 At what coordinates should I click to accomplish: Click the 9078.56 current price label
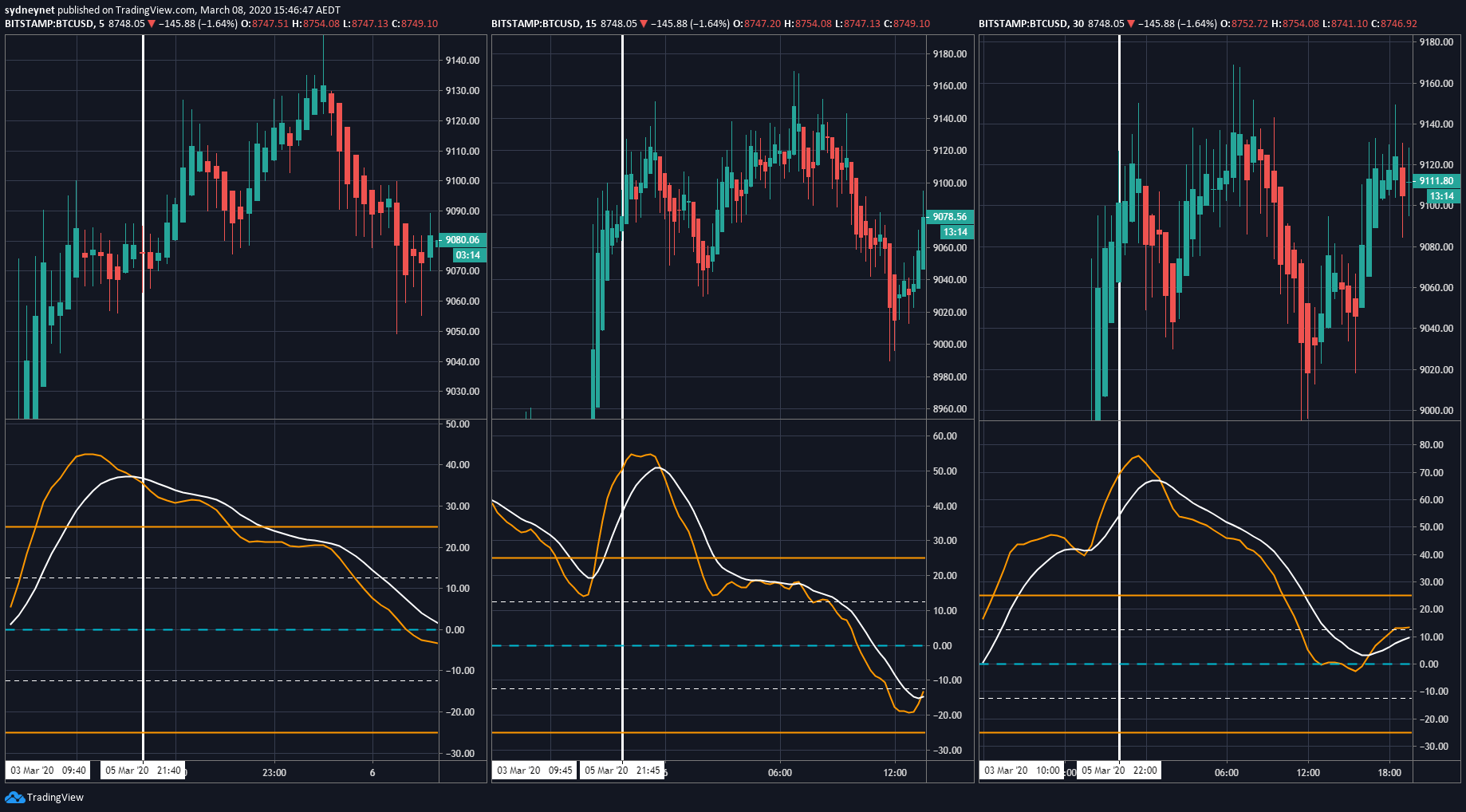click(949, 217)
